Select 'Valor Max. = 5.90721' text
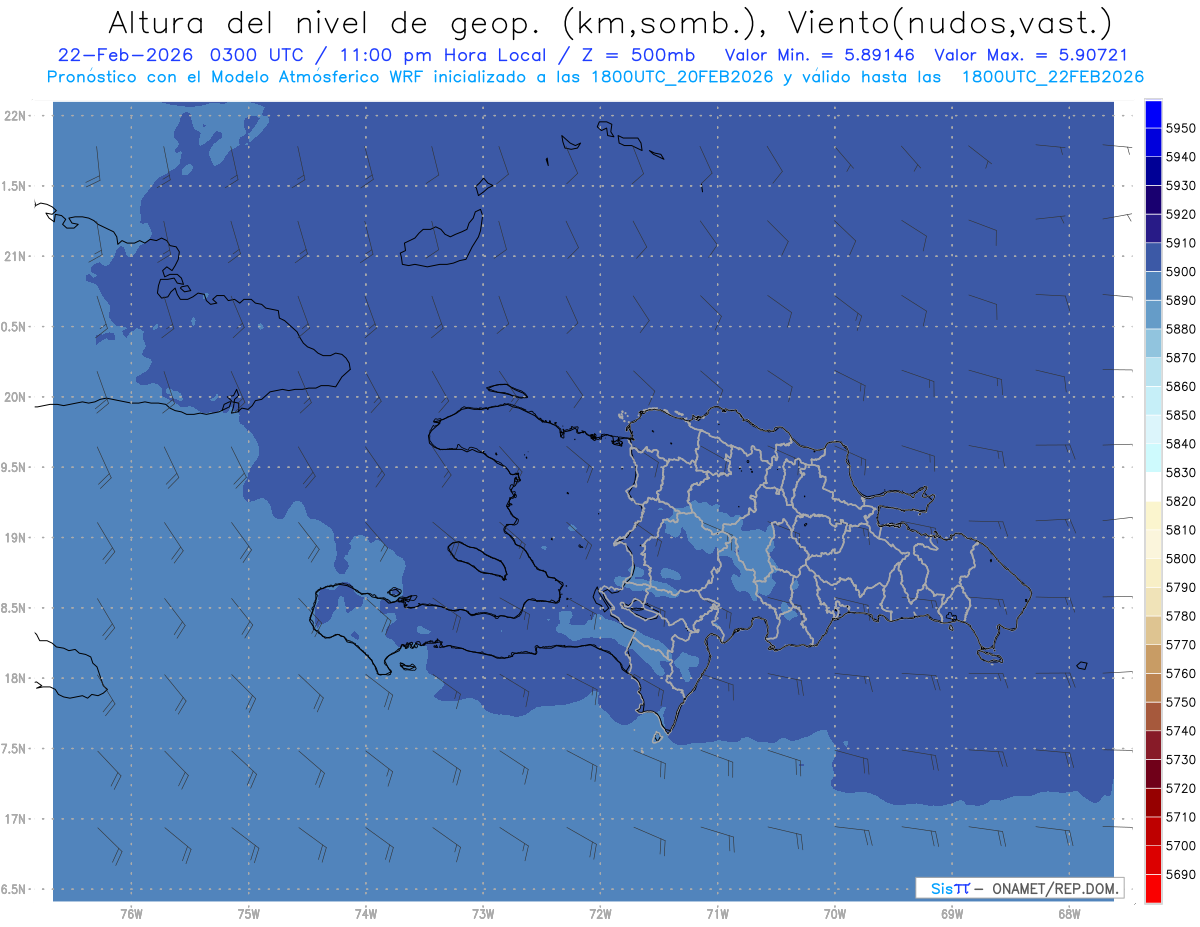This screenshot has height=927, width=1200. pyautogui.click(x=1031, y=56)
